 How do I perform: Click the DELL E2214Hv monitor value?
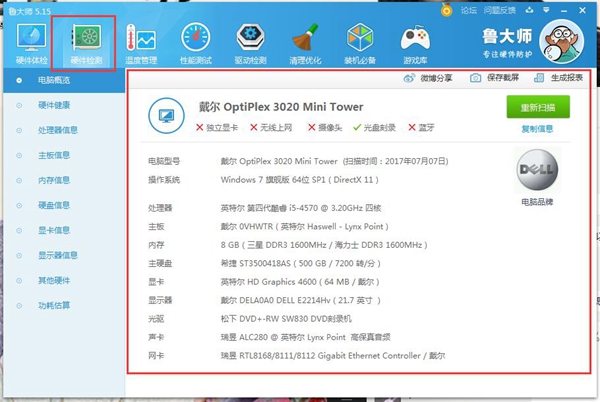[300, 301]
